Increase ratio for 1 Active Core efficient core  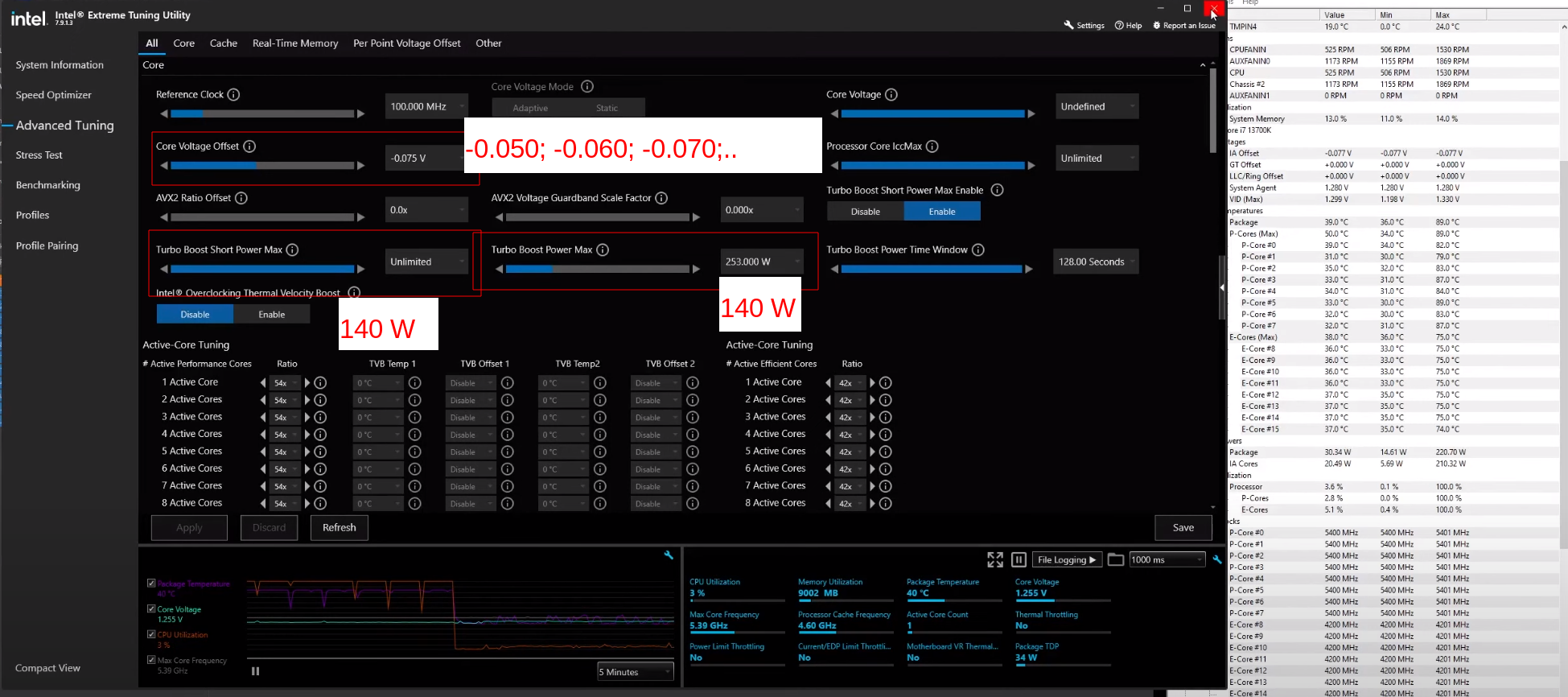point(872,383)
